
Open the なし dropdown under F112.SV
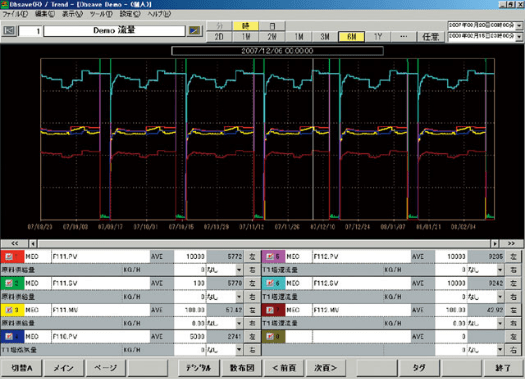[500, 297]
